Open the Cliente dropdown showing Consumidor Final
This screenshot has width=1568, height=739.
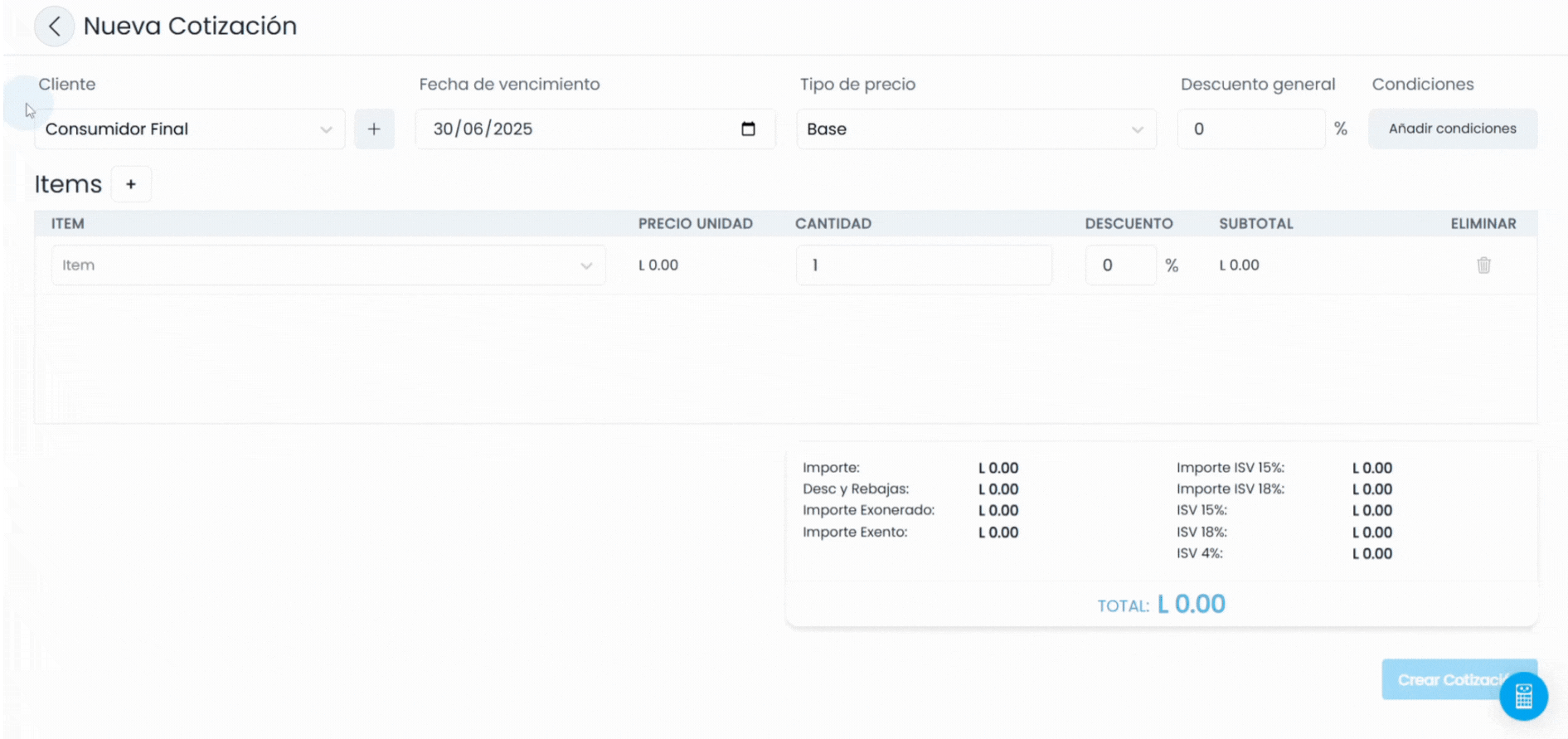[190, 129]
